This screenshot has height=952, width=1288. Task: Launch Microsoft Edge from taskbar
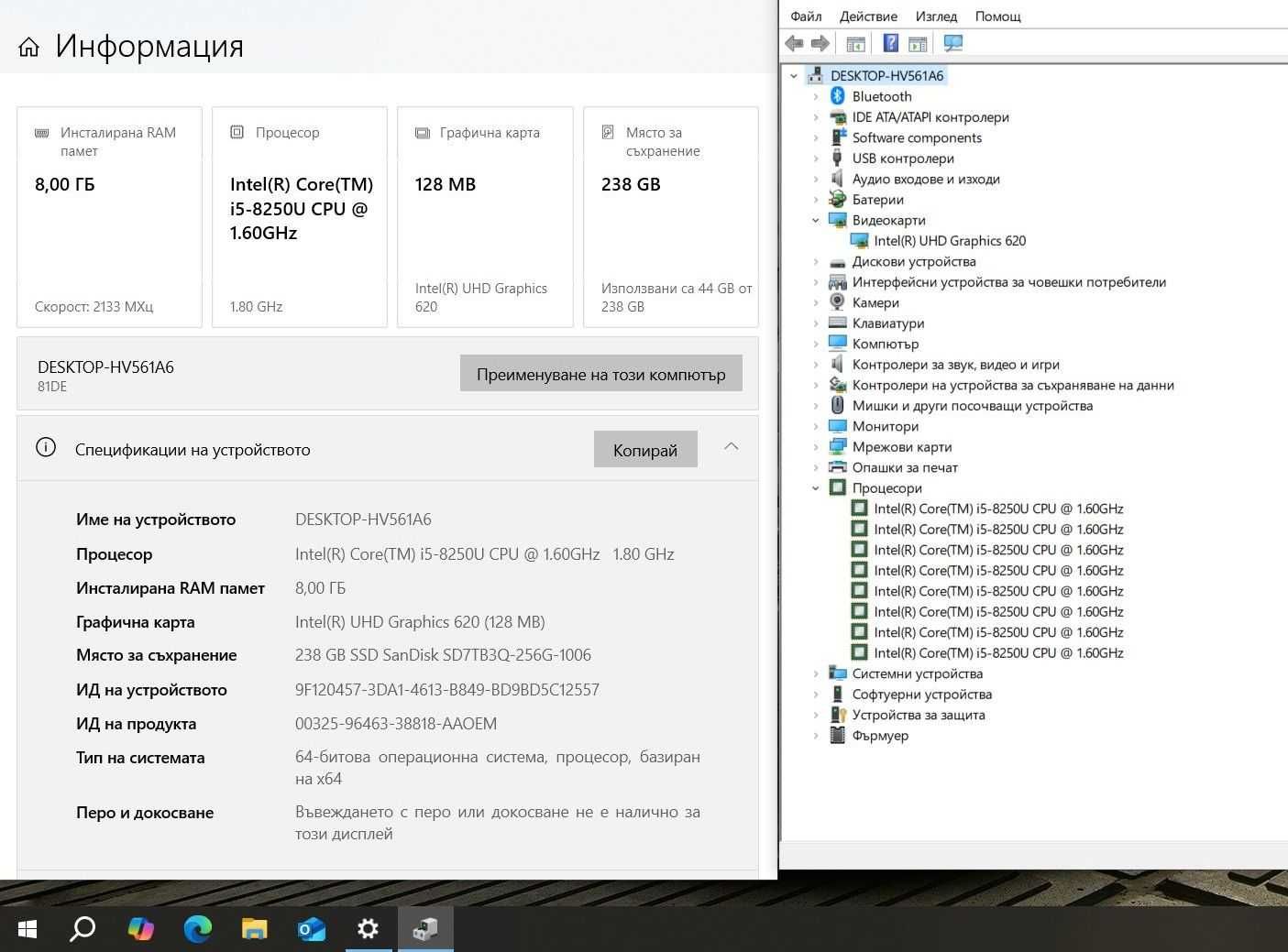[197, 929]
